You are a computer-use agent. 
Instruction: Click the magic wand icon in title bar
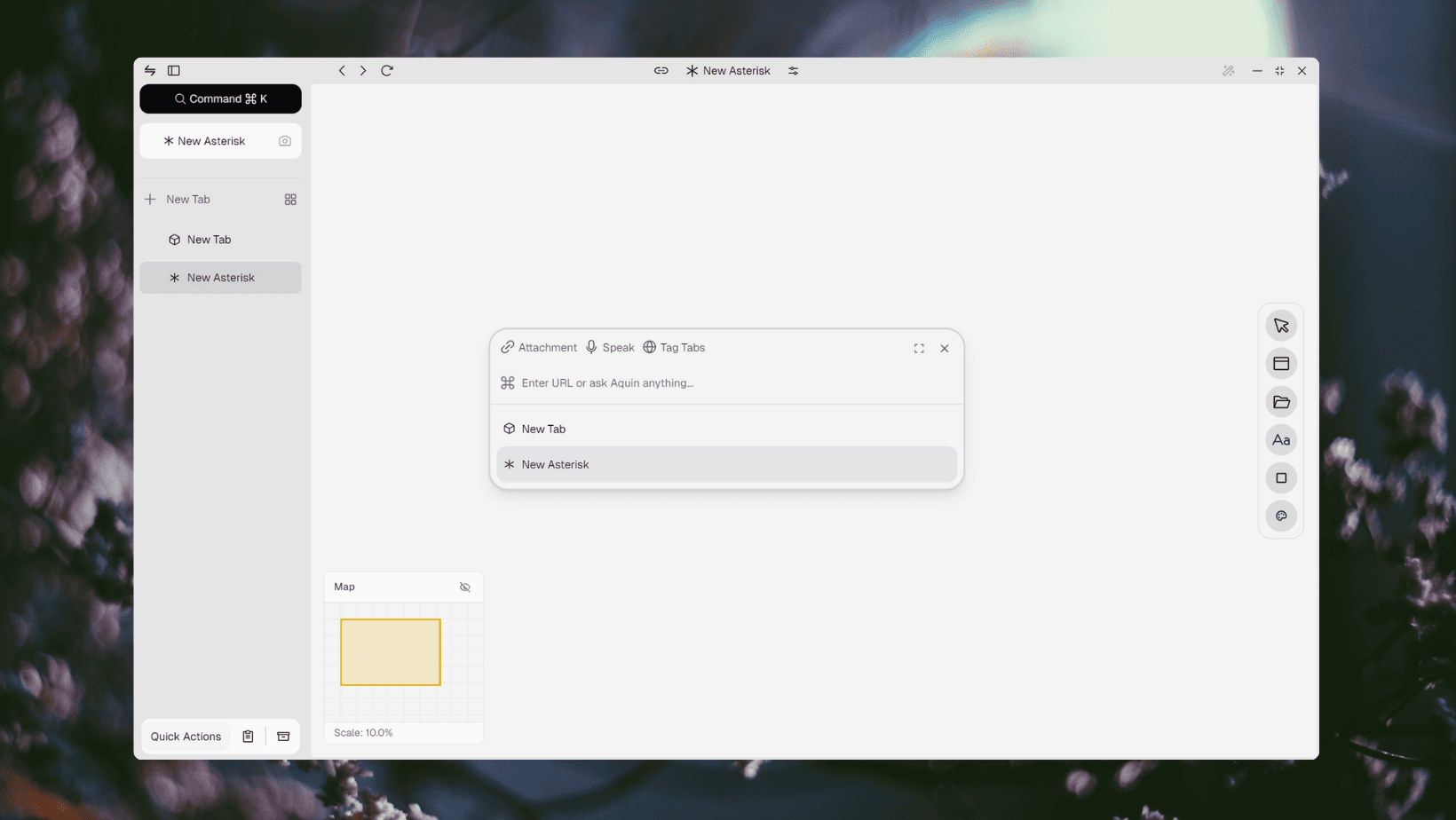(1229, 71)
